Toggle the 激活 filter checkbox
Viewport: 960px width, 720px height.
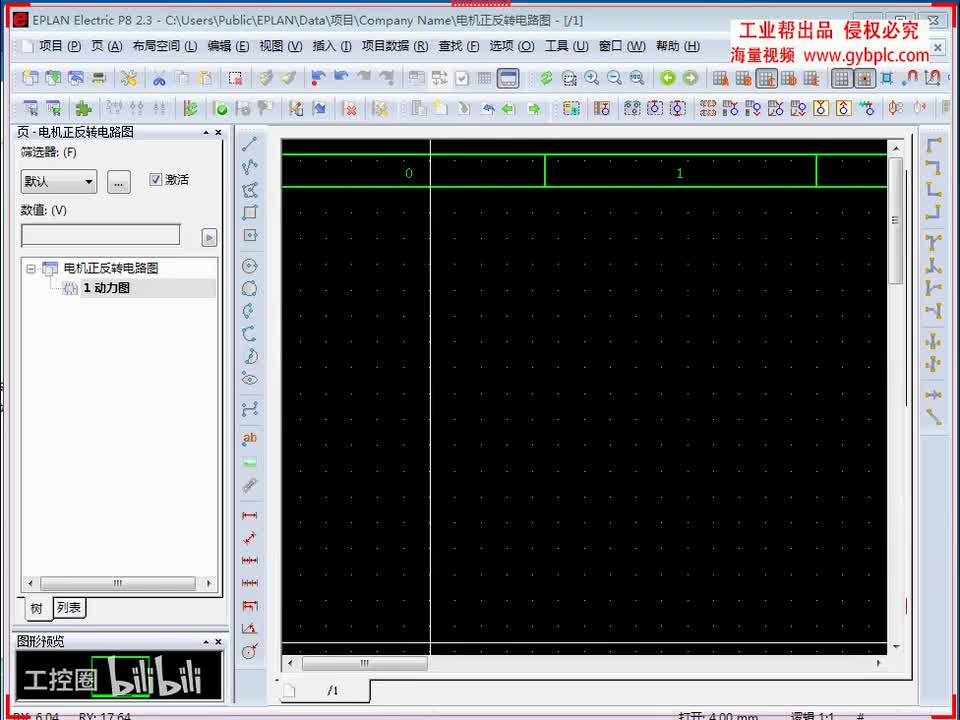156,179
